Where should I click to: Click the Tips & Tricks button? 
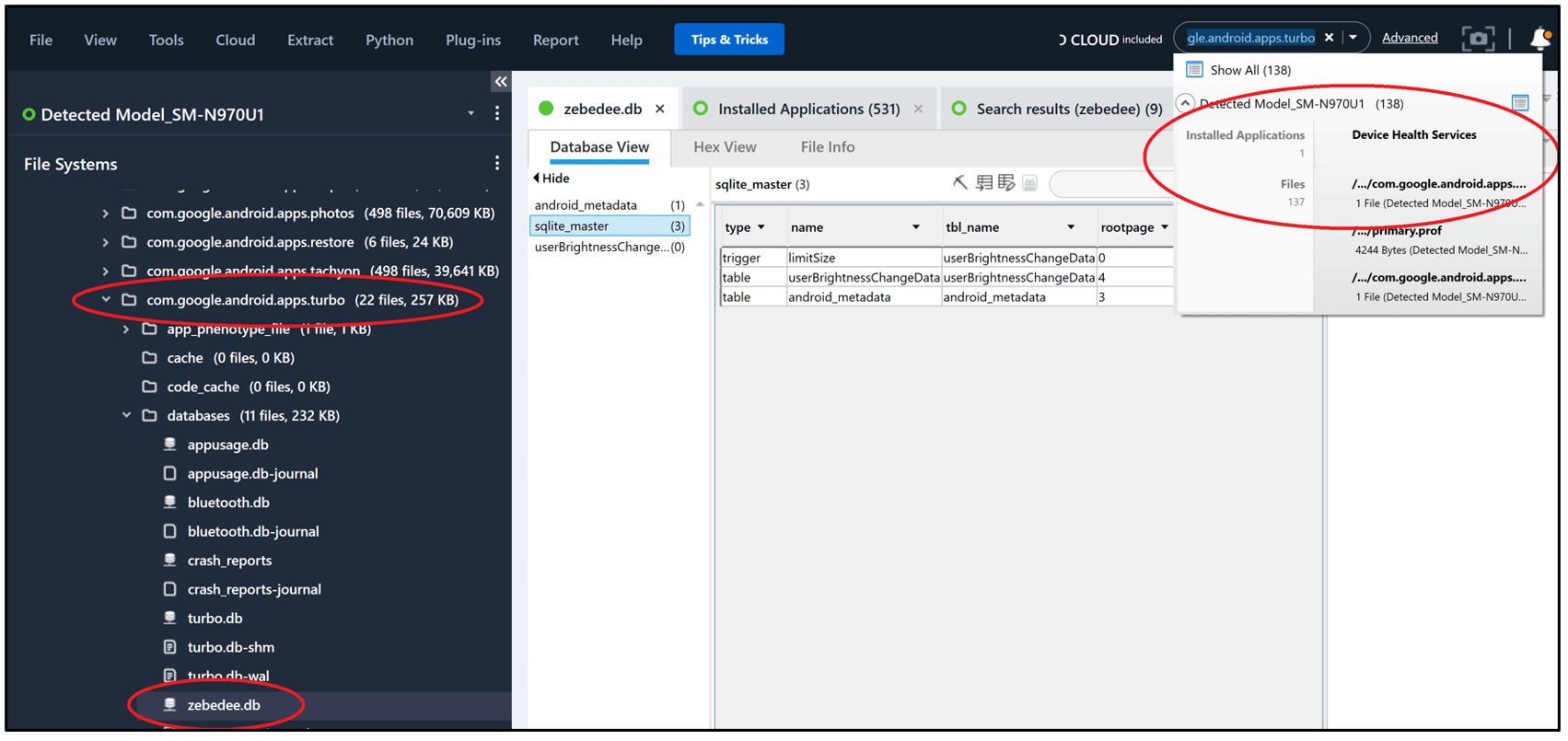[x=728, y=40]
